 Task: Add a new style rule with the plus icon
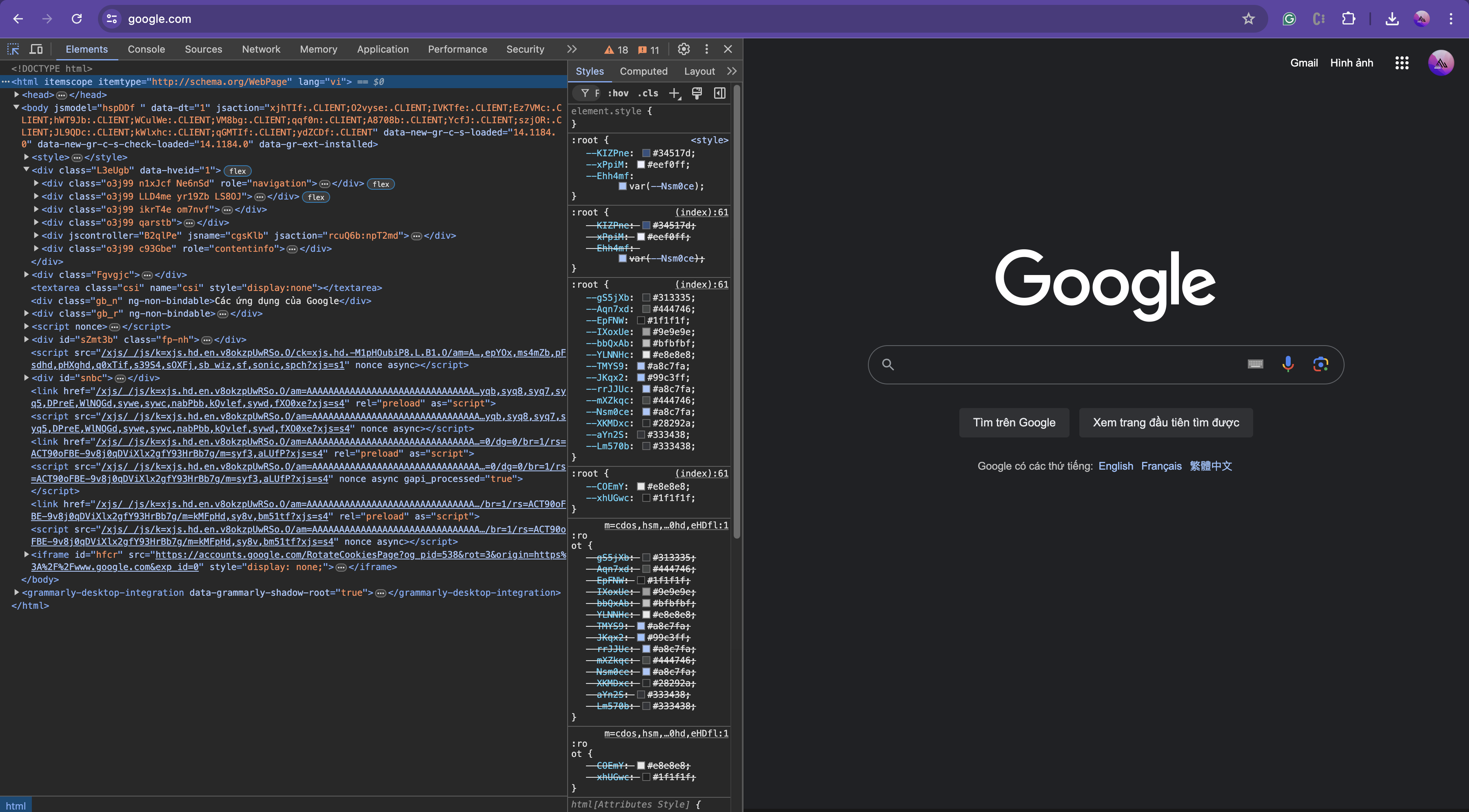tap(675, 93)
